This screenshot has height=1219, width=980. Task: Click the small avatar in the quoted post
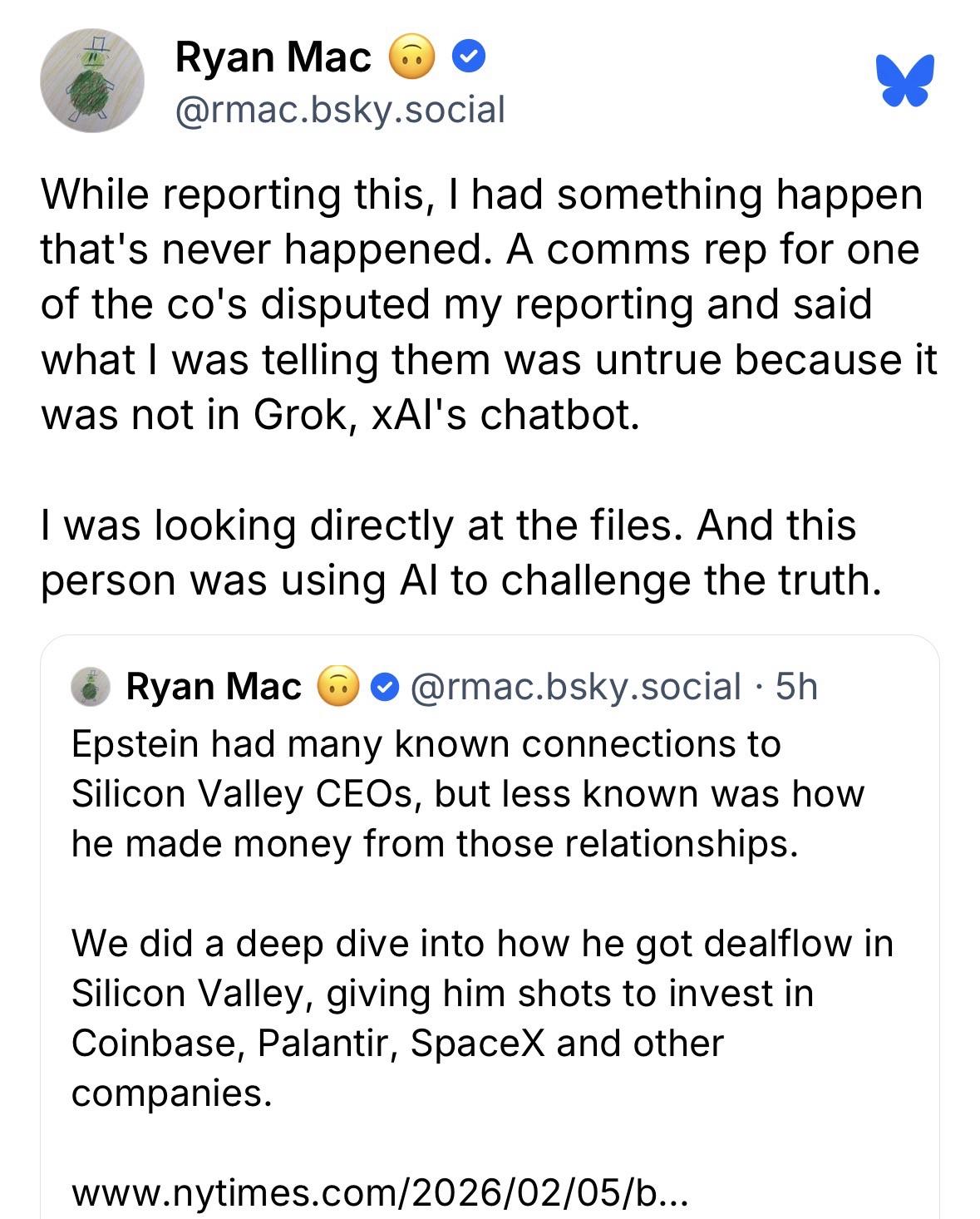click(91, 687)
